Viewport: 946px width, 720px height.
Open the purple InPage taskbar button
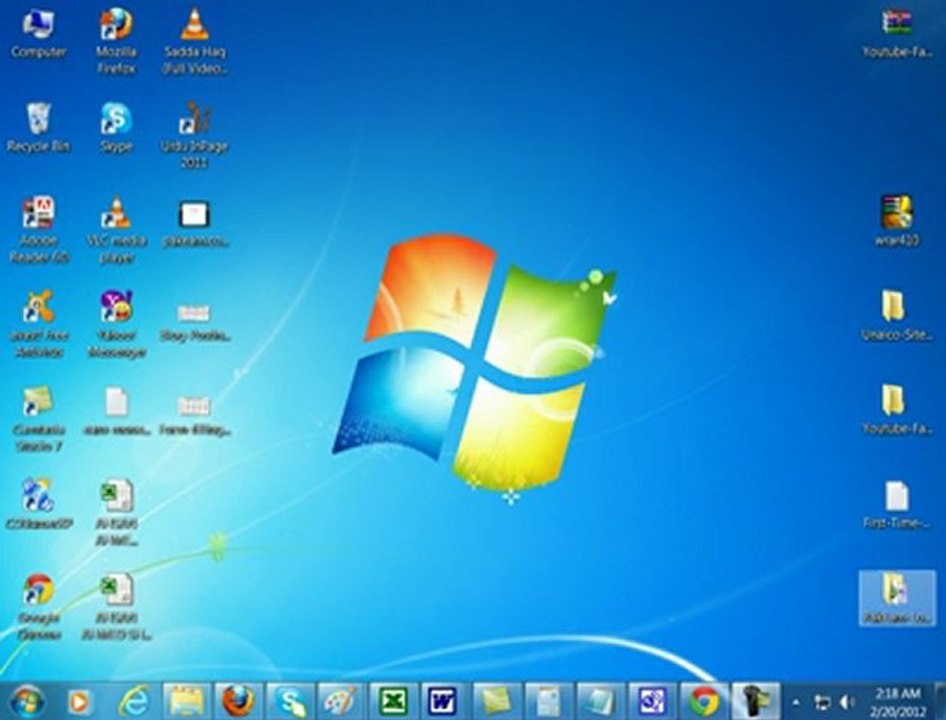[652, 702]
